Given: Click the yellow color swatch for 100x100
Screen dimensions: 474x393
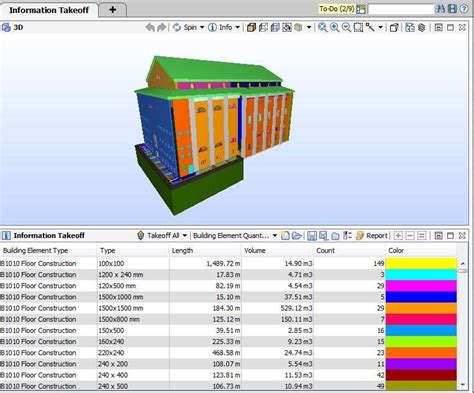Looking at the screenshot, I should pos(421,263).
